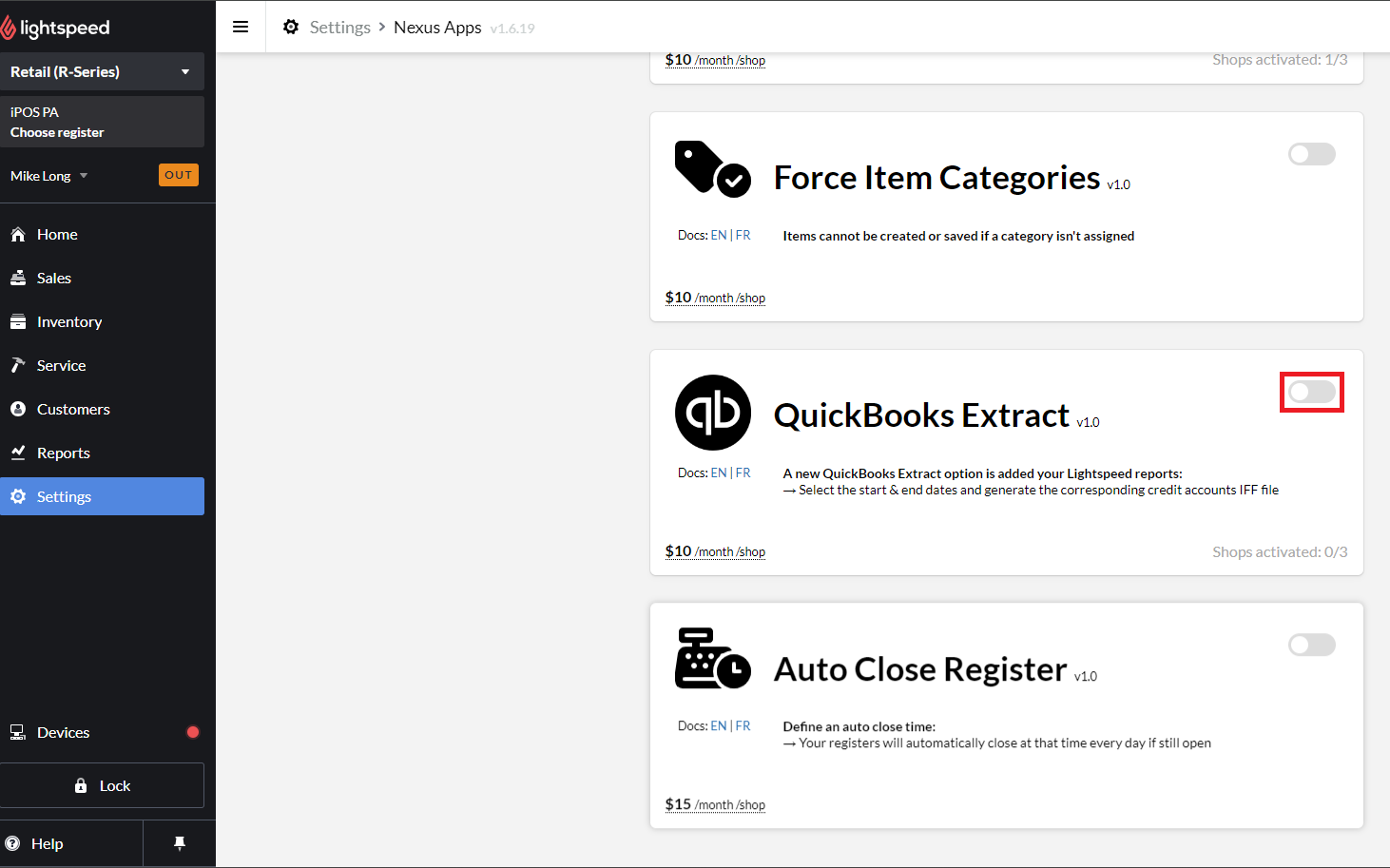The height and width of the screenshot is (868, 1390).
Task: Click the red Devices status dot
Action: point(193,732)
